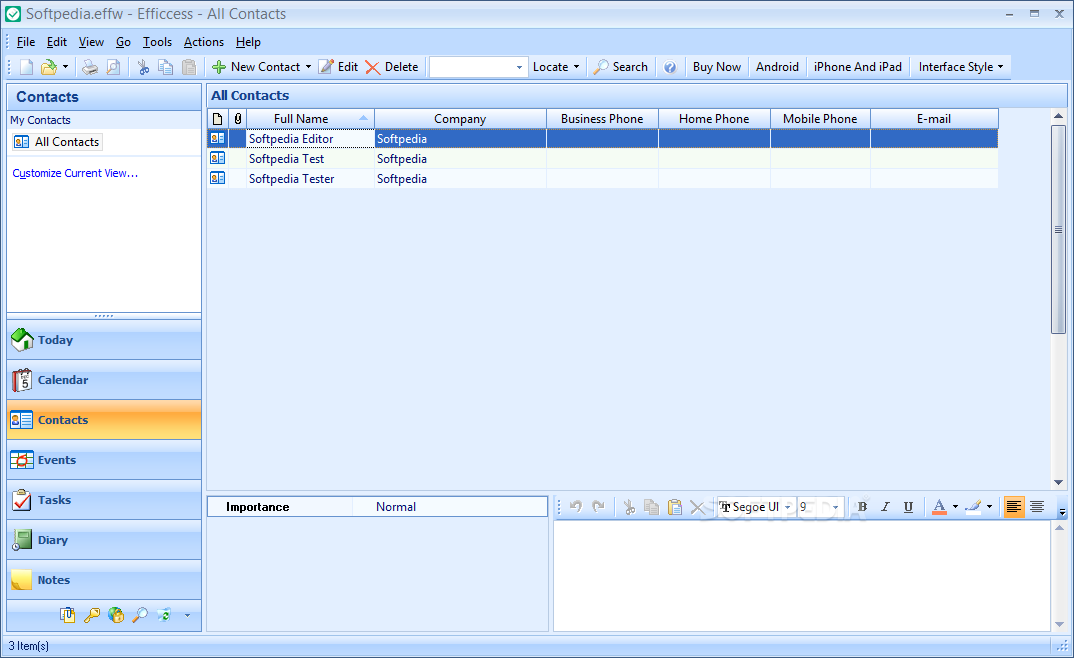Open Password Manager key icon
The width and height of the screenshot is (1074, 658).
(92, 615)
